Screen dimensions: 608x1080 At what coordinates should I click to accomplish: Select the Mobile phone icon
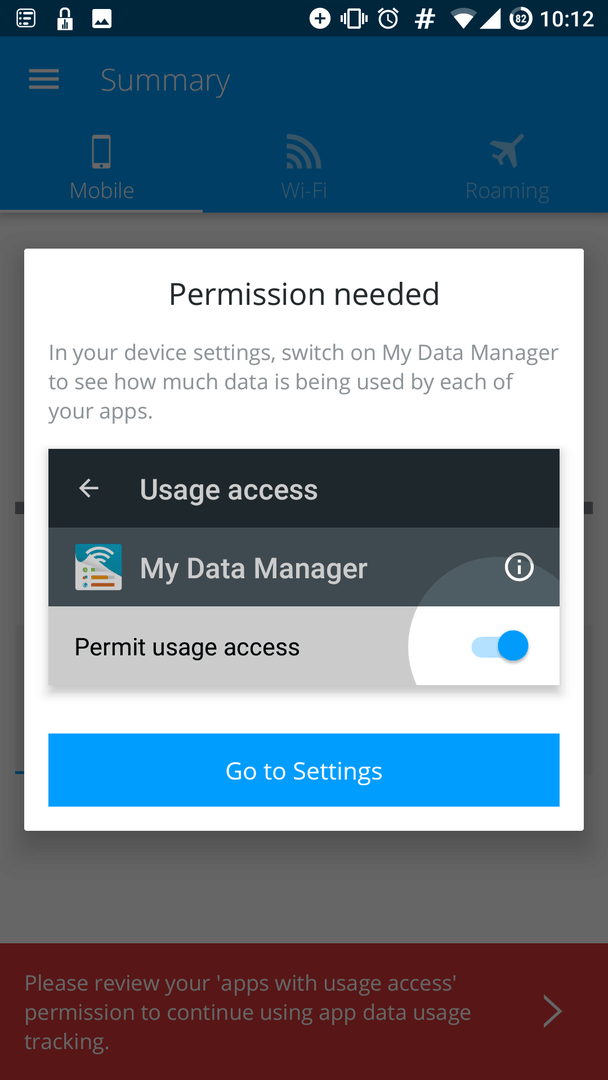(101, 152)
